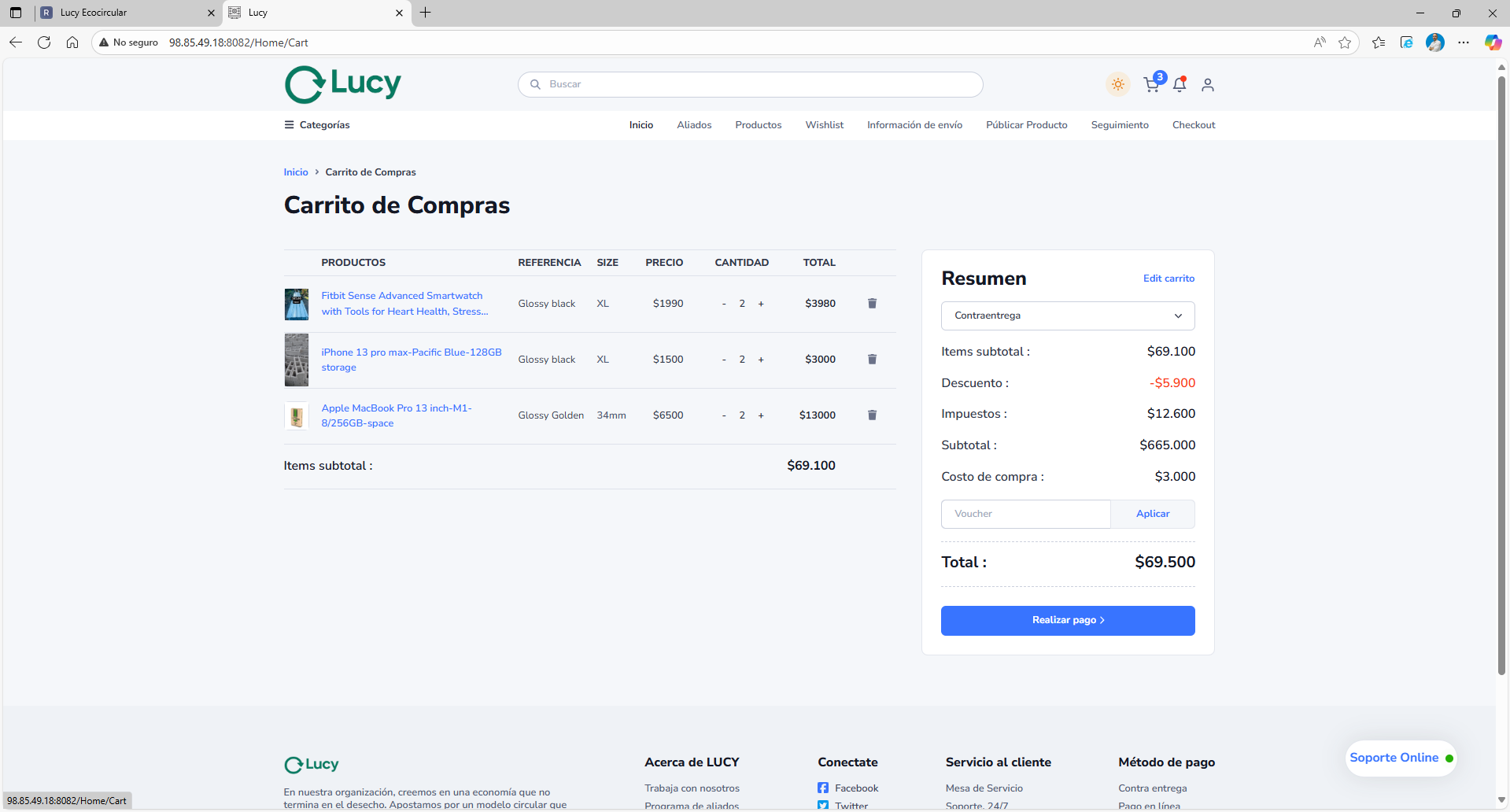
Task: Open the shopping cart icon in header
Action: pos(1152,84)
